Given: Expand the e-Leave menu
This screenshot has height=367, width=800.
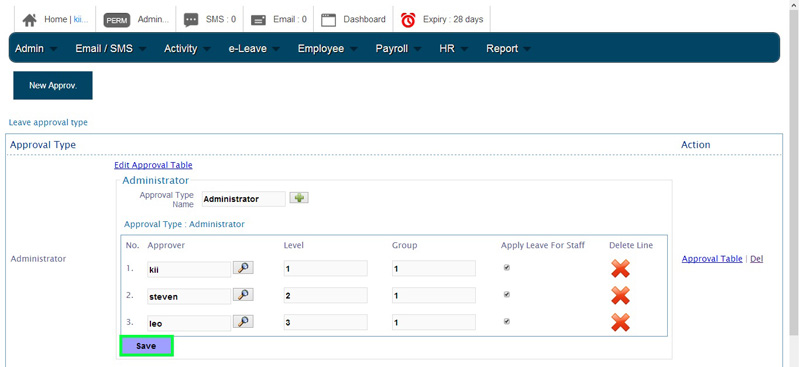Looking at the screenshot, I should 254,48.
